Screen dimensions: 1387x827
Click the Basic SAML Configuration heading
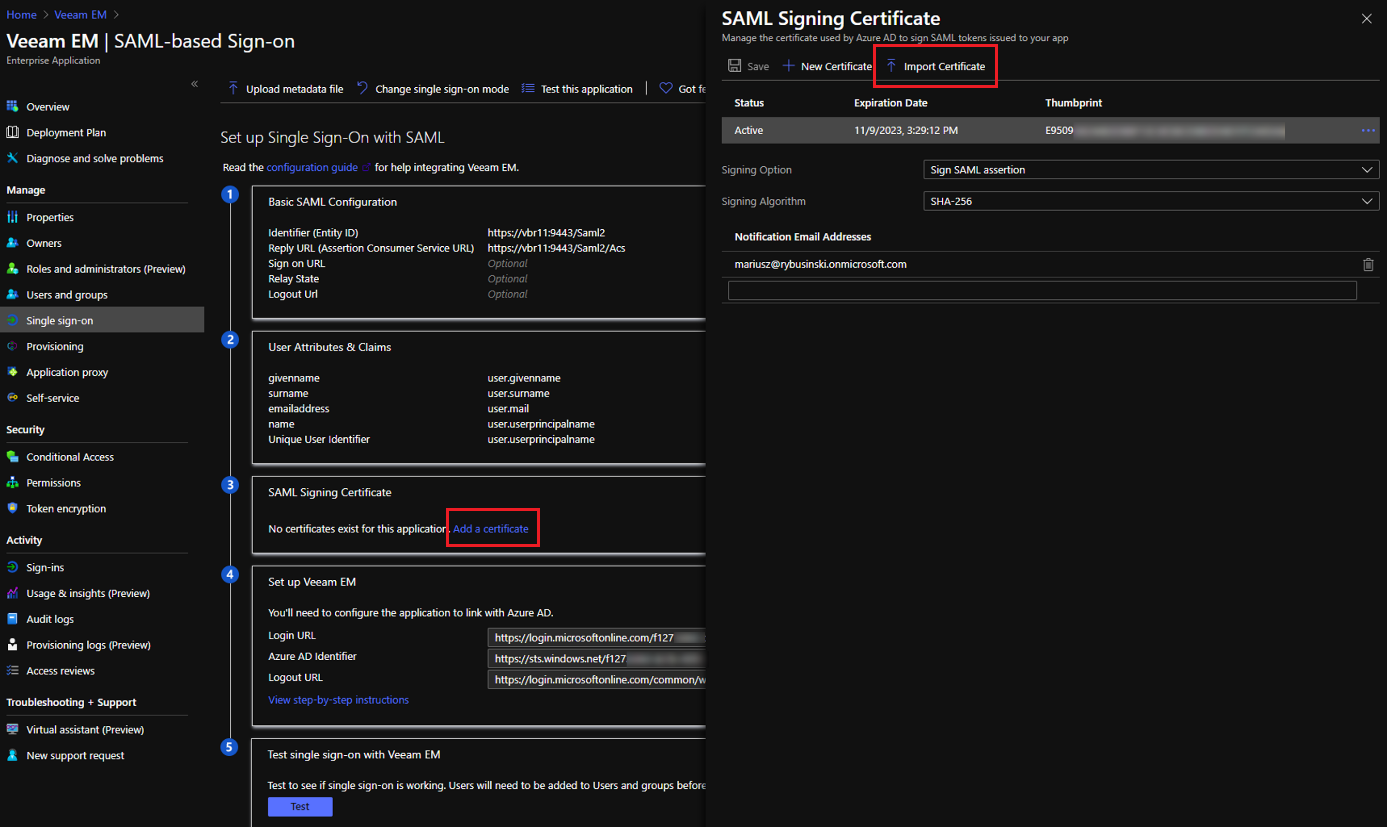tap(332, 202)
